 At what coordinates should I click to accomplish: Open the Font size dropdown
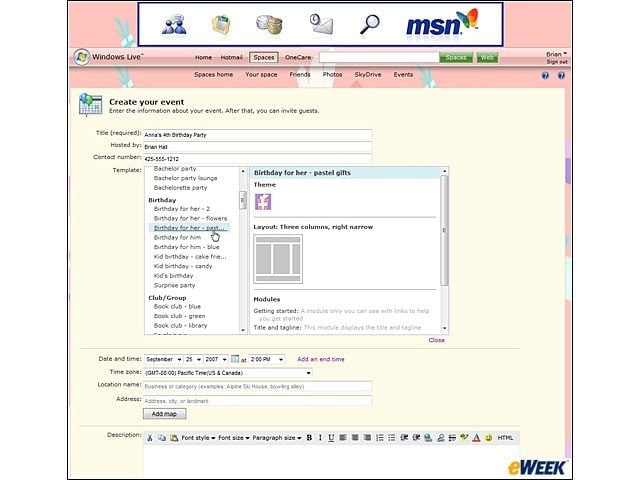pos(234,438)
